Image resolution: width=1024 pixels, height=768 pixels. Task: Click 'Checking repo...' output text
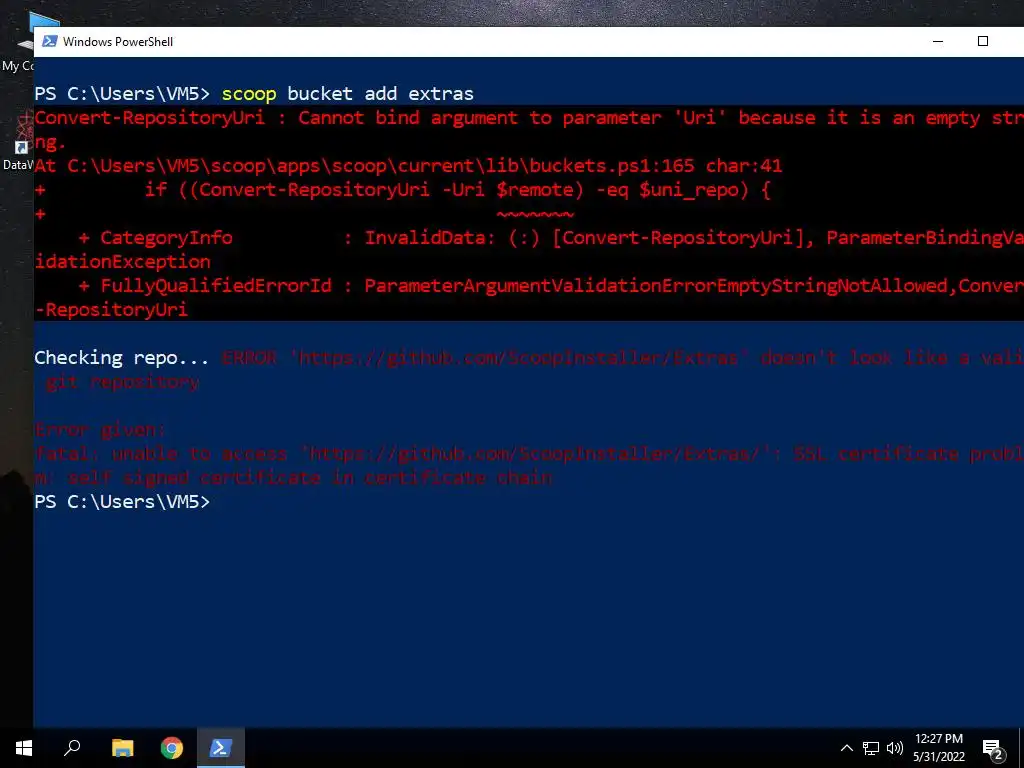[121, 357]
